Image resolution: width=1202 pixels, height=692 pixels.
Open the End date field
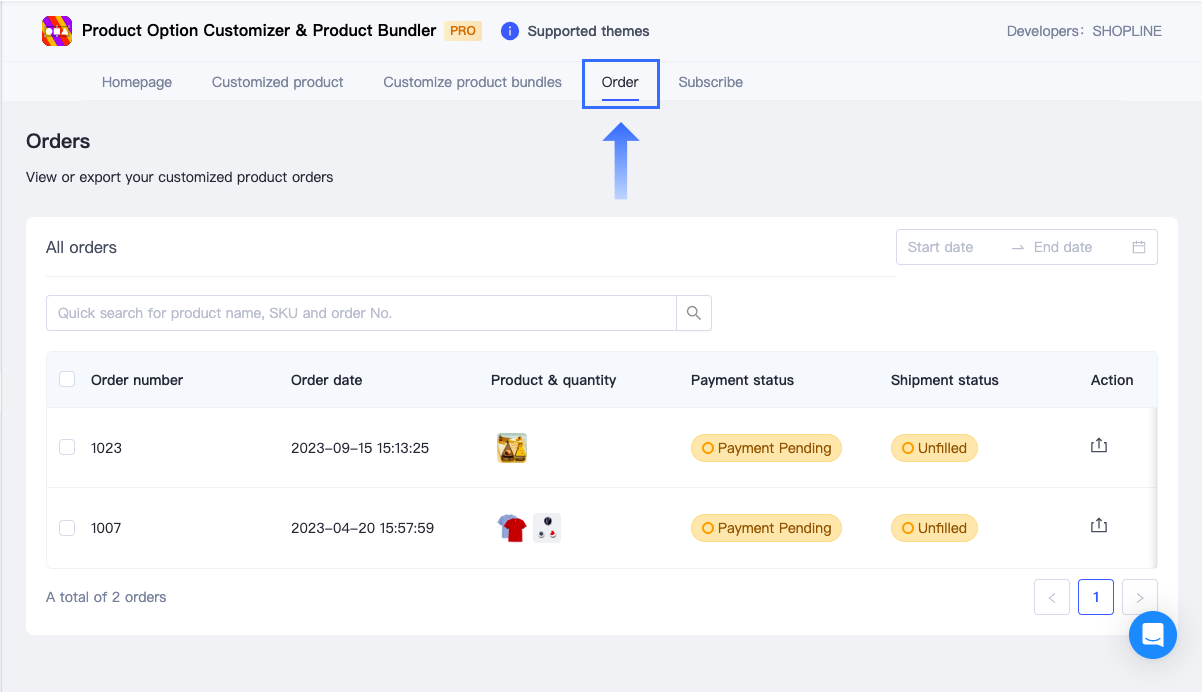[1065, 247]
